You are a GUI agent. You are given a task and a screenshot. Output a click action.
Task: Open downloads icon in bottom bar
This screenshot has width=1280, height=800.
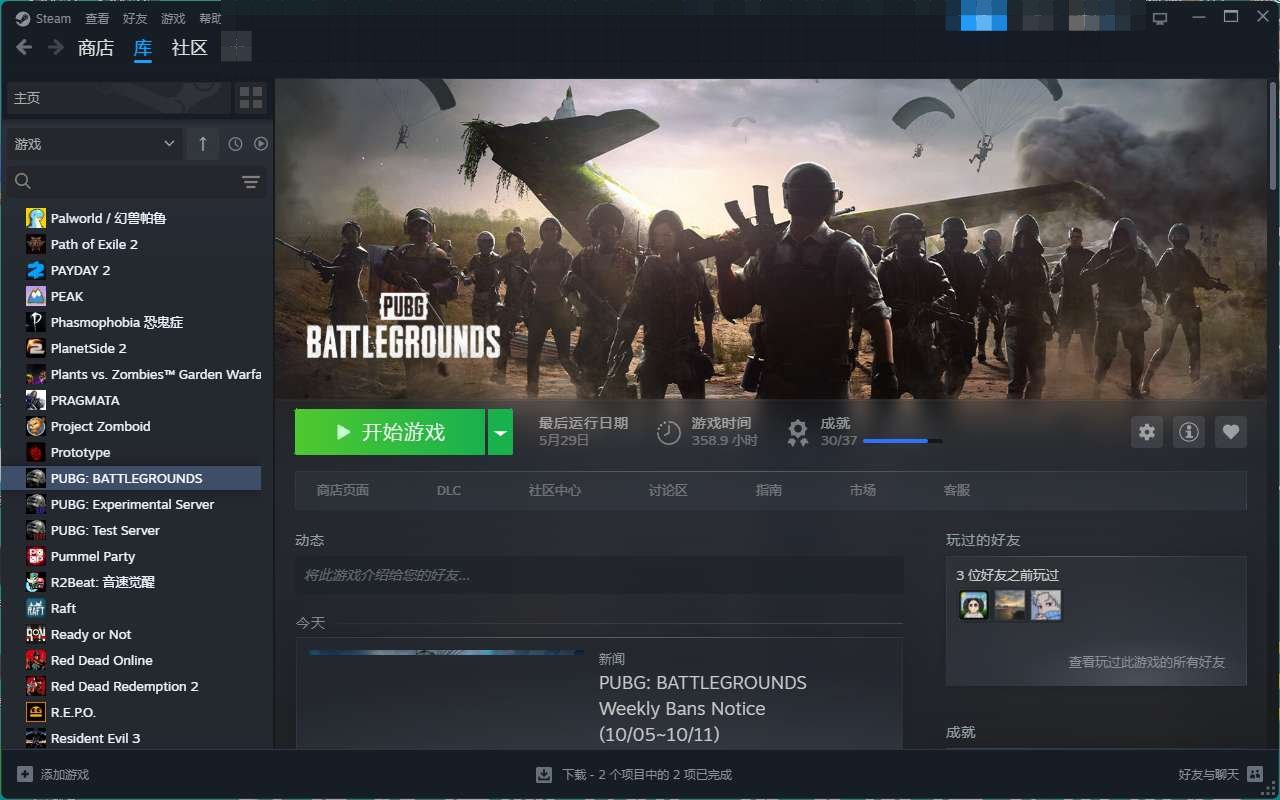[544, 774]
